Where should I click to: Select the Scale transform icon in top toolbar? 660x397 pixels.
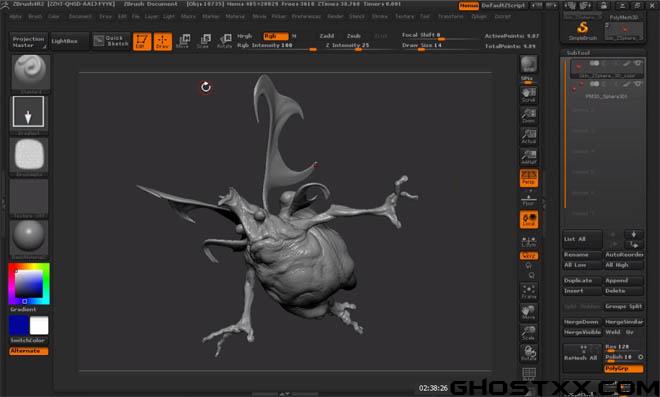(204, 41)
